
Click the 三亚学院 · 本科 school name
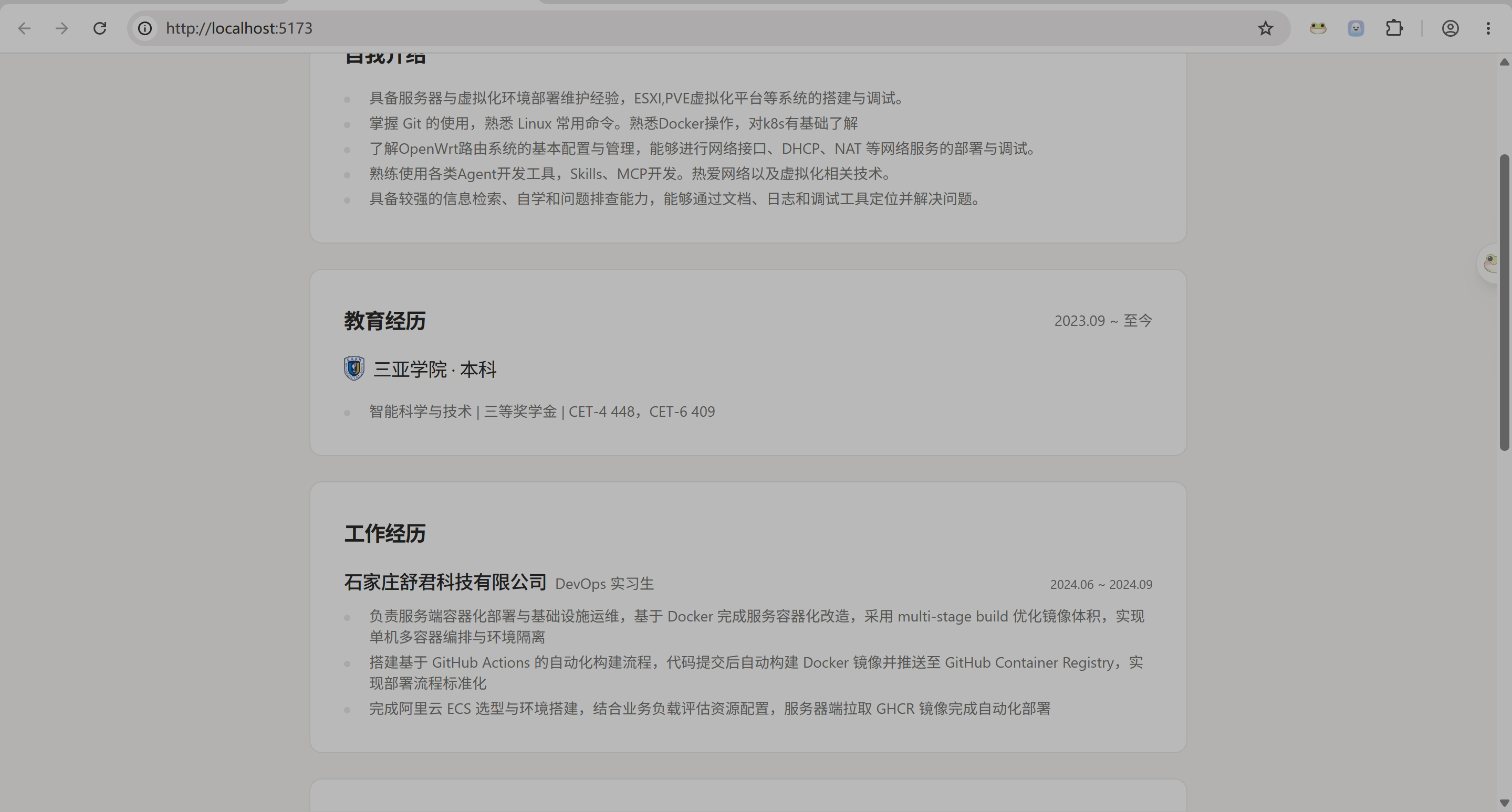pos(435,369)
